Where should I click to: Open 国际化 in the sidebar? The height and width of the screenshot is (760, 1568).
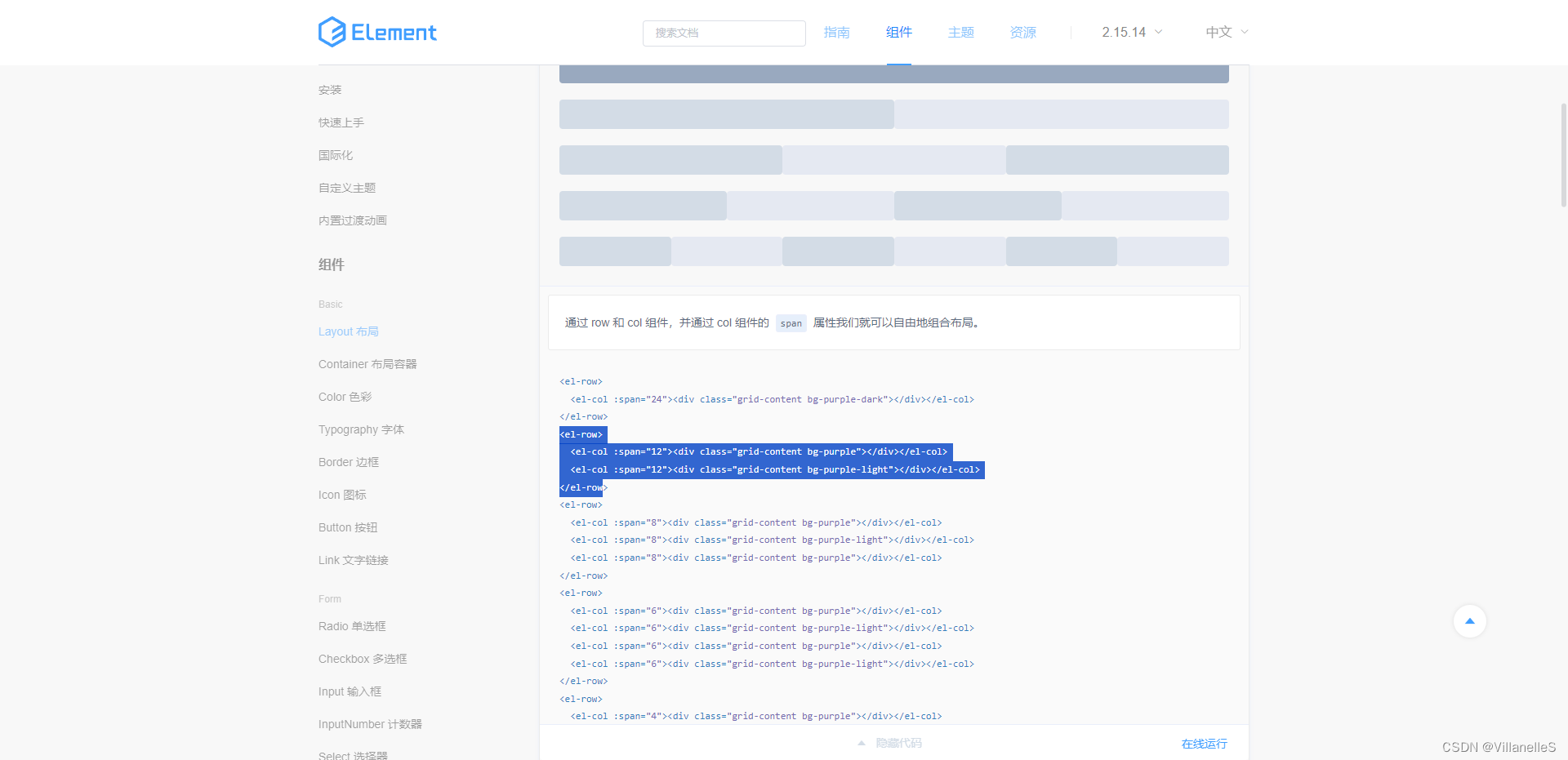(336, 155)
